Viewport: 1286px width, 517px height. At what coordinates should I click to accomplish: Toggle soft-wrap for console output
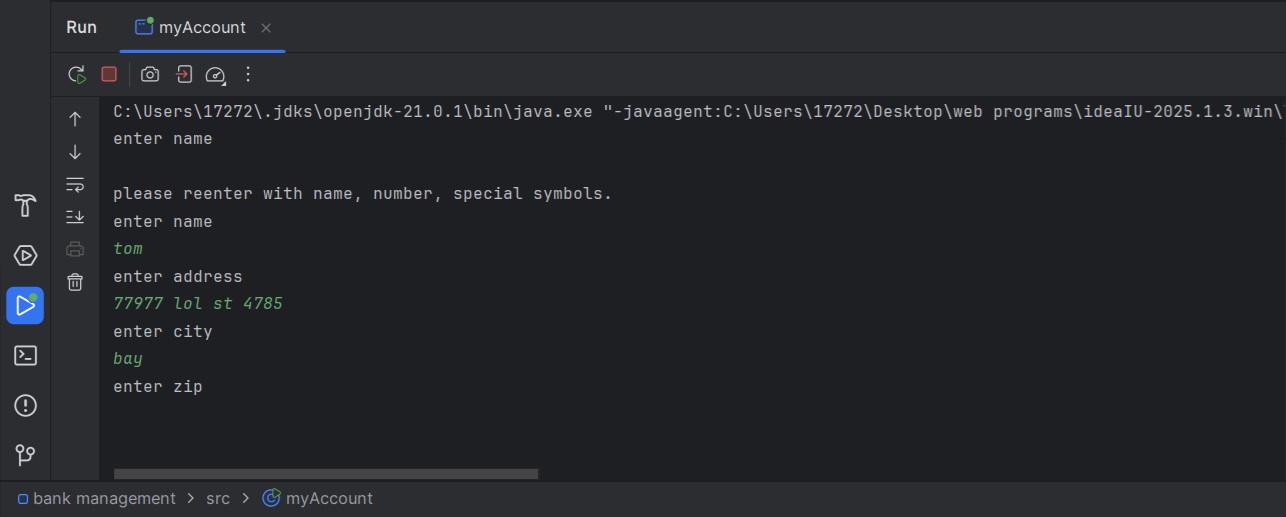75,184
